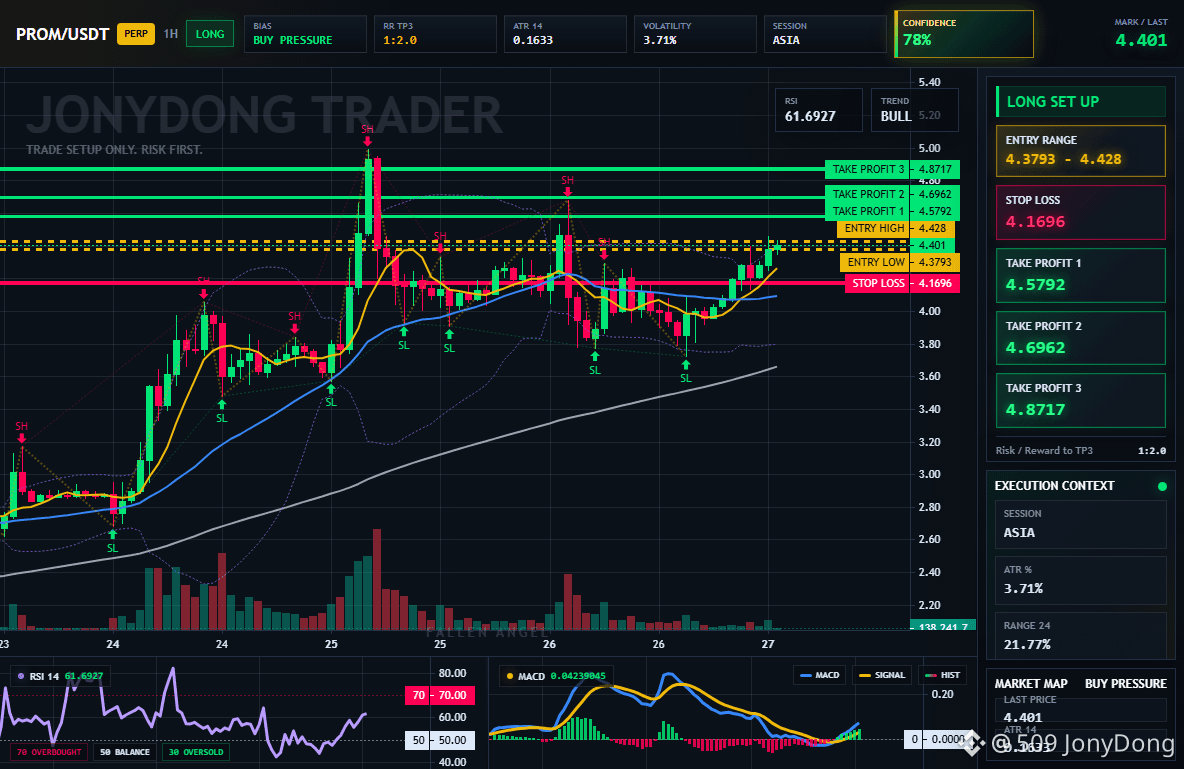Open the side panel Take Profit 3 card
The width and height of the screenshot is (1184, 769).
pos(1081,400)
